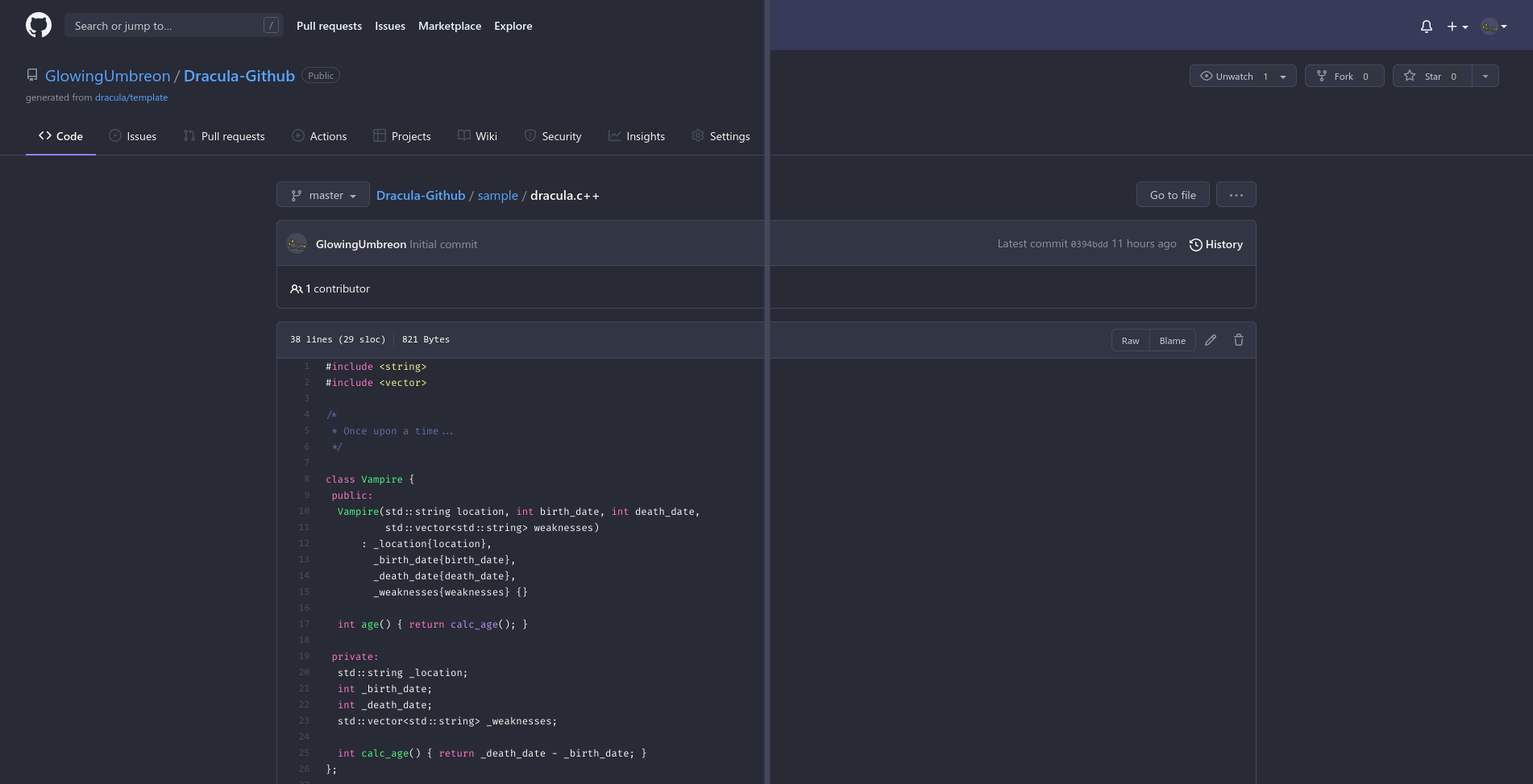
Task: Delete the file using the trash icon
Action: 1238,340
